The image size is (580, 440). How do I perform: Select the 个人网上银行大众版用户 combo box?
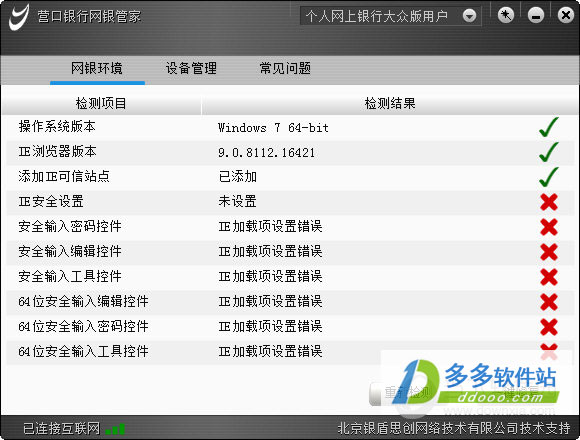(390, 16)
